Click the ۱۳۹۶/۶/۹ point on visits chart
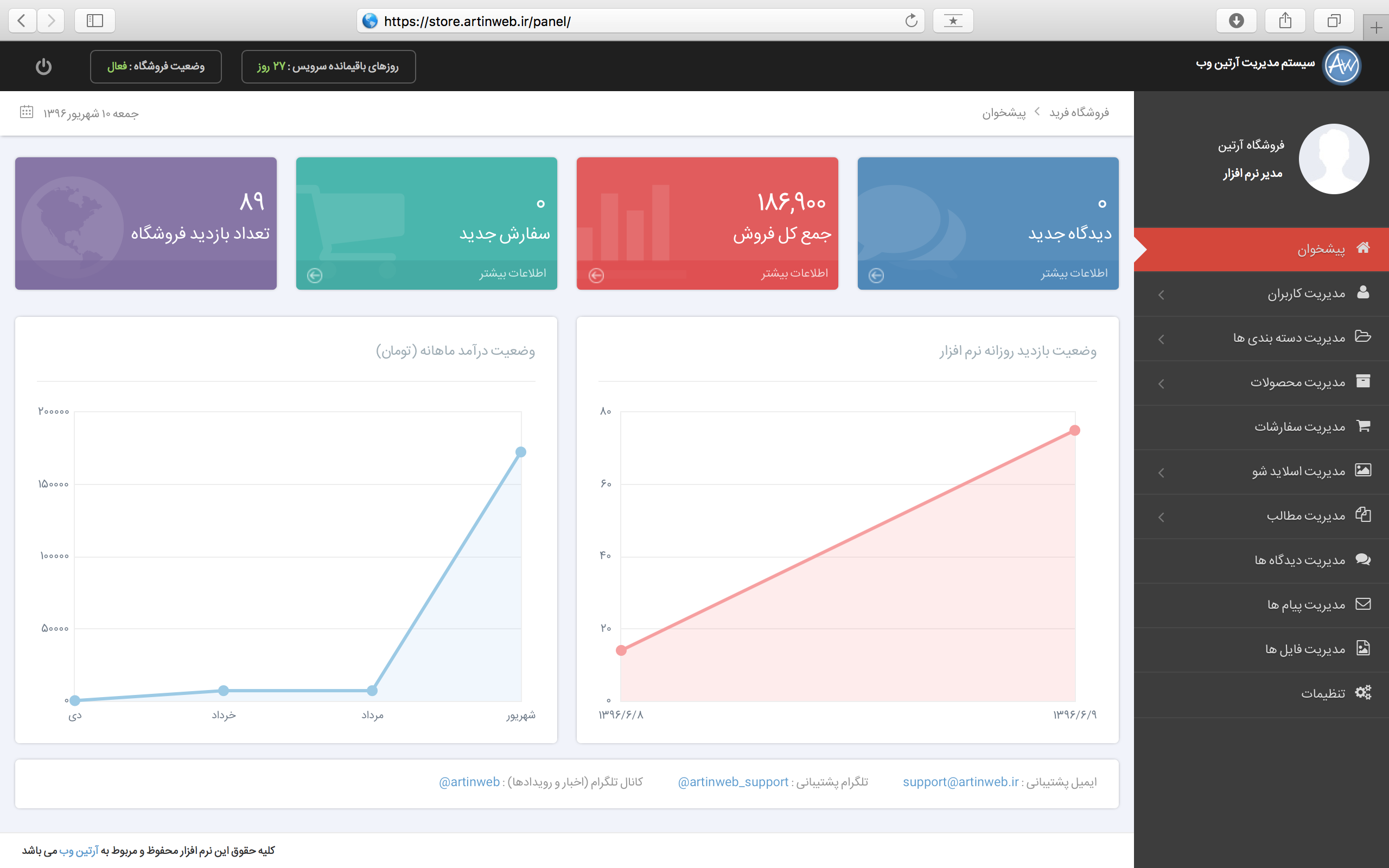 1075,431
